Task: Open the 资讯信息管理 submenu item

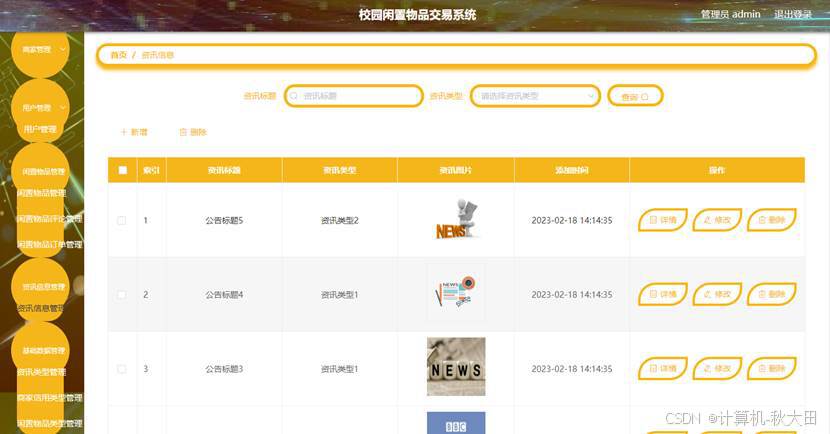Action: (41, 308)
